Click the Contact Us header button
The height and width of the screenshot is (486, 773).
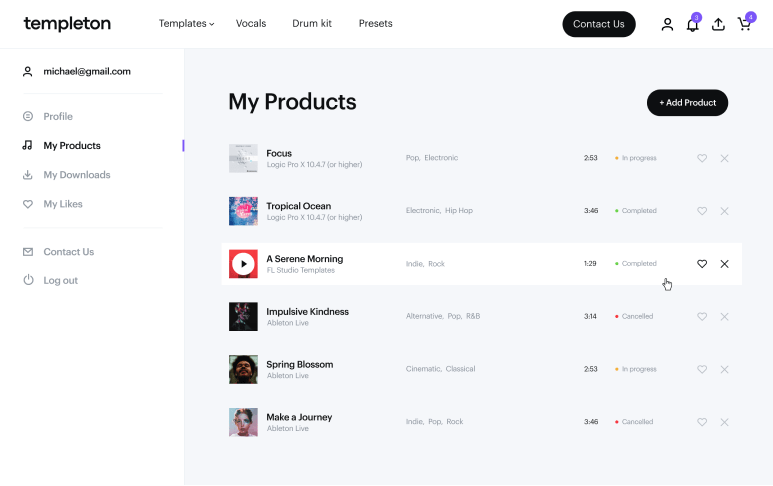tap(598, 24)
